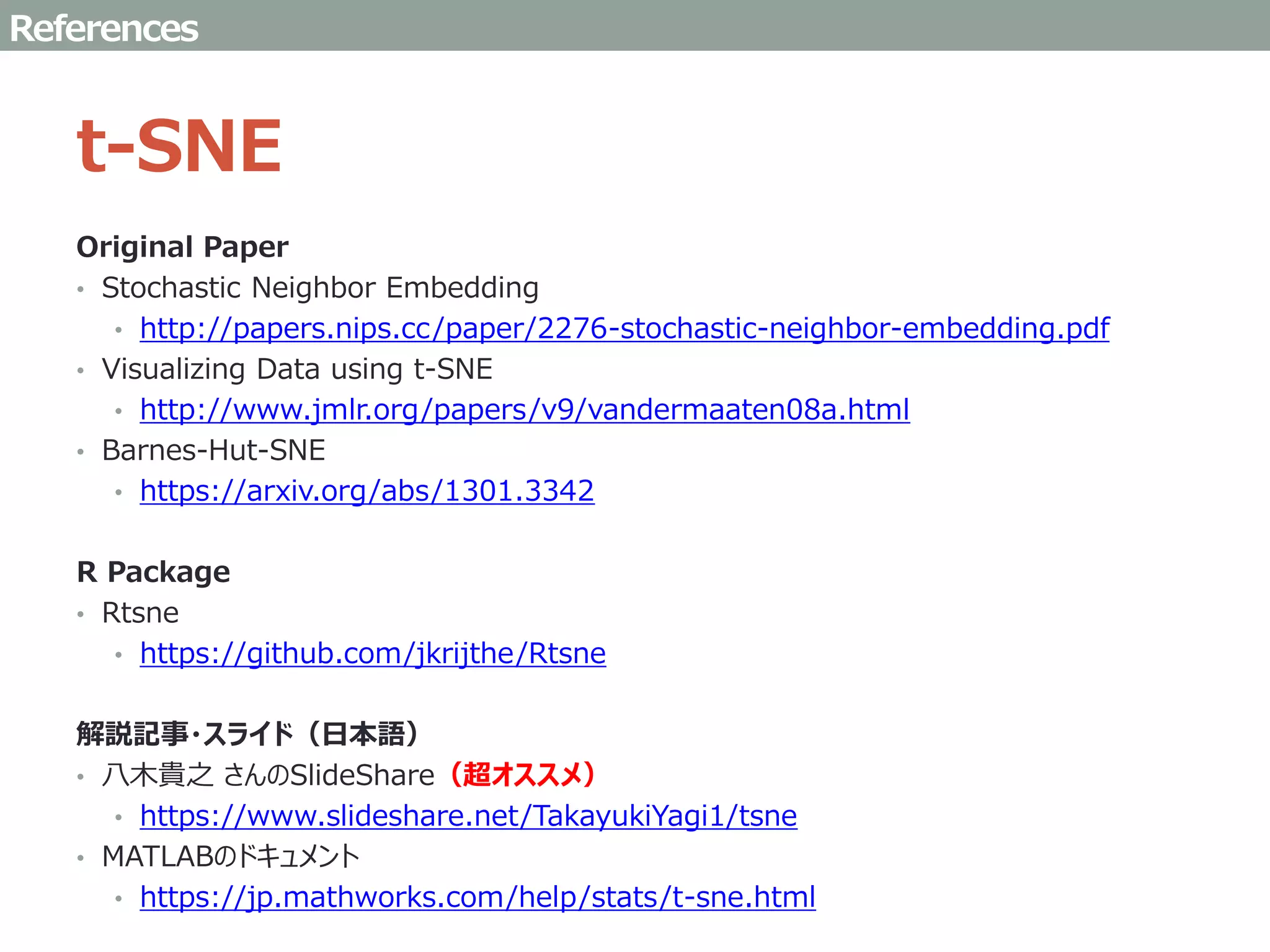Viewport: 1270px width, 952px height.
Task: Click the bullet point before the arxiv link
Action: tap(118, 493)
